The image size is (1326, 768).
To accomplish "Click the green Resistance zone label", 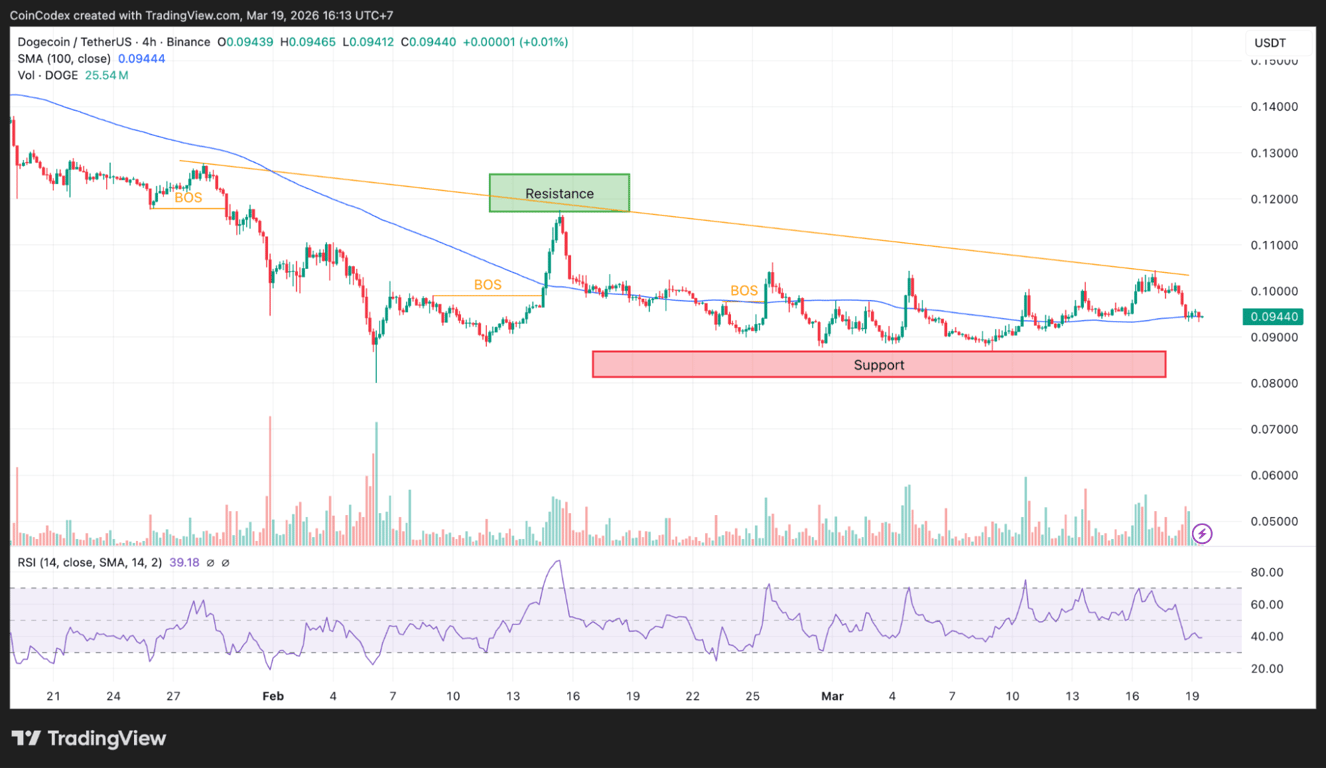I will coord(559,193).
